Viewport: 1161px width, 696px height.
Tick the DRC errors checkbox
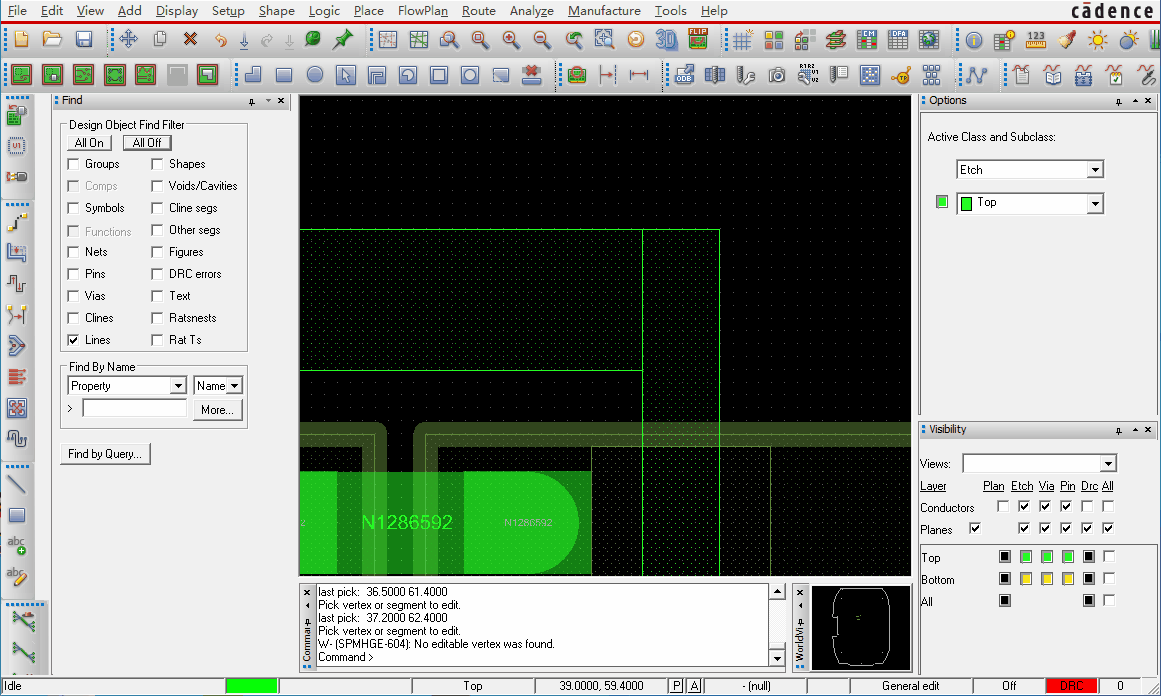click(157, 274)
